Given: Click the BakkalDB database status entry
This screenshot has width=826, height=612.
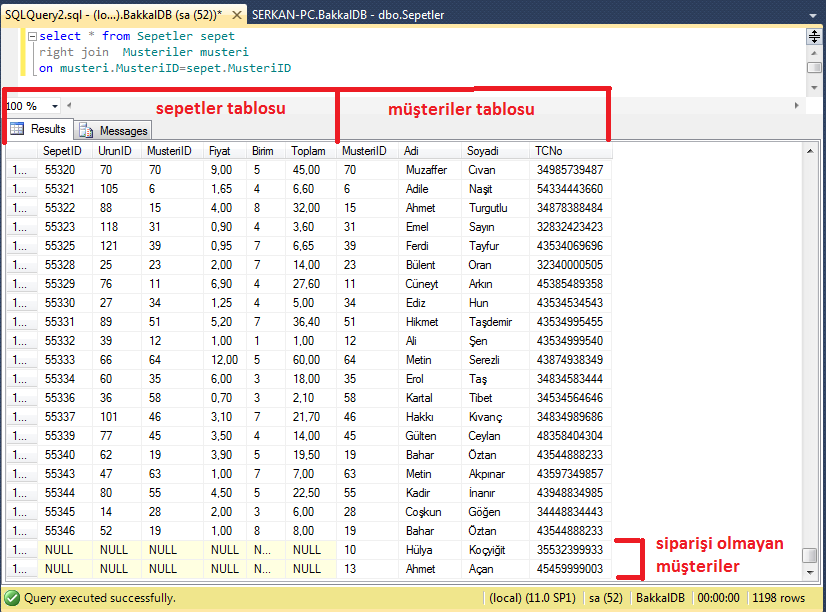Looking at the screenshot, I should [x=660, y=598].
